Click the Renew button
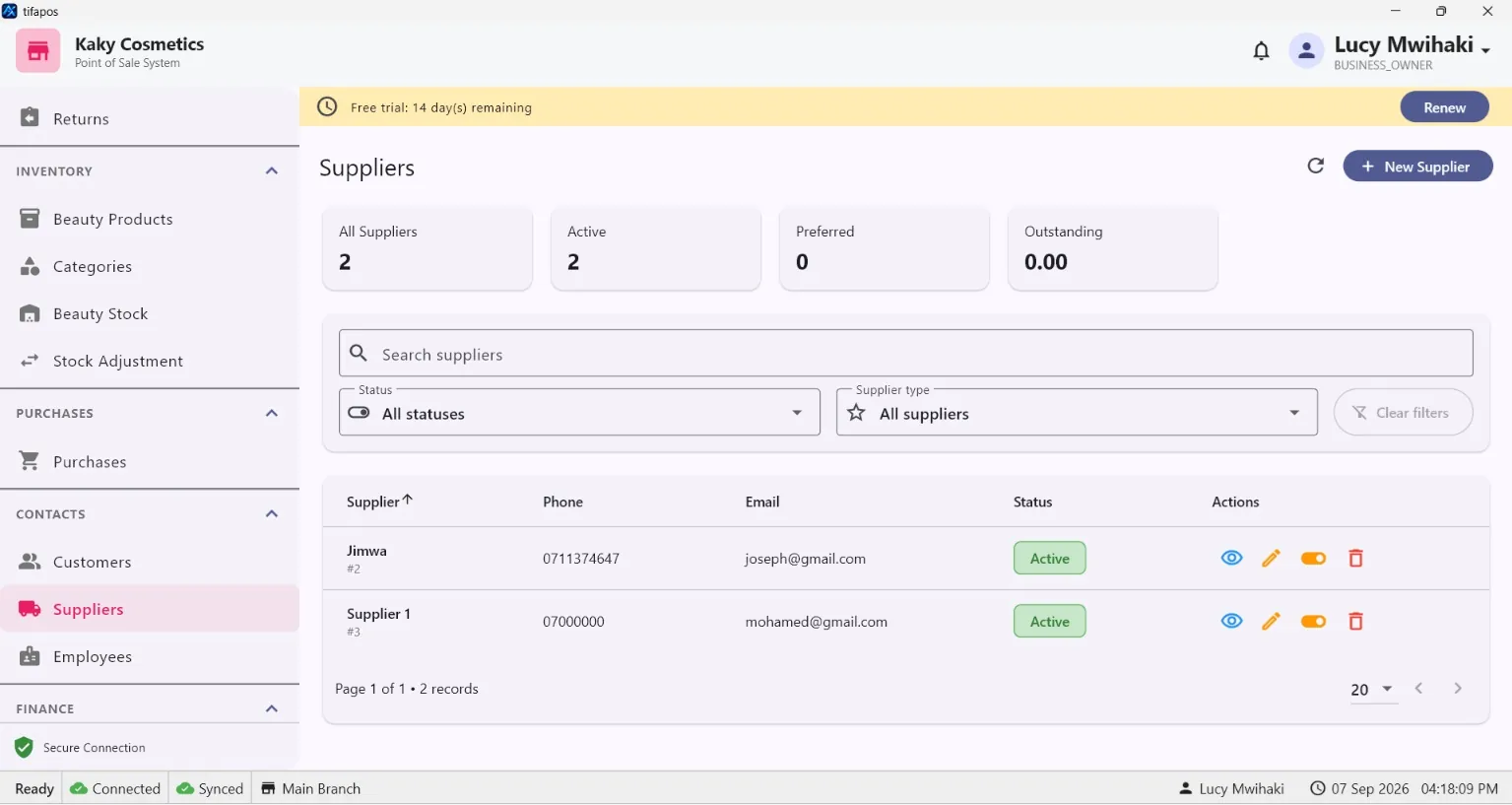 pos(1444,107)
